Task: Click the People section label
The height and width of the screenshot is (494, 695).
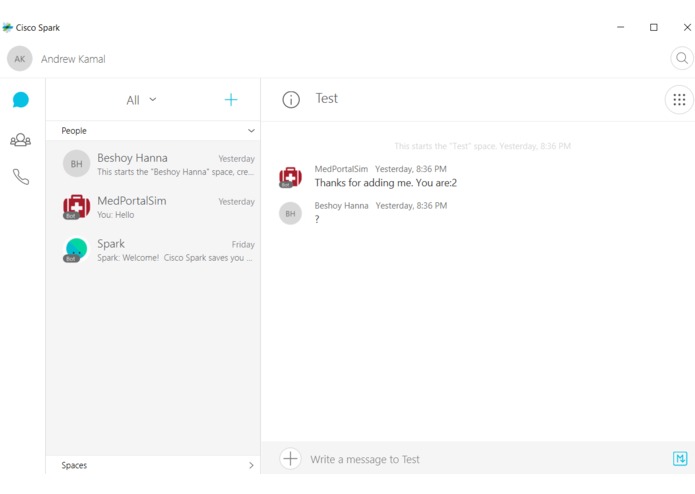Action: (74, 131)
